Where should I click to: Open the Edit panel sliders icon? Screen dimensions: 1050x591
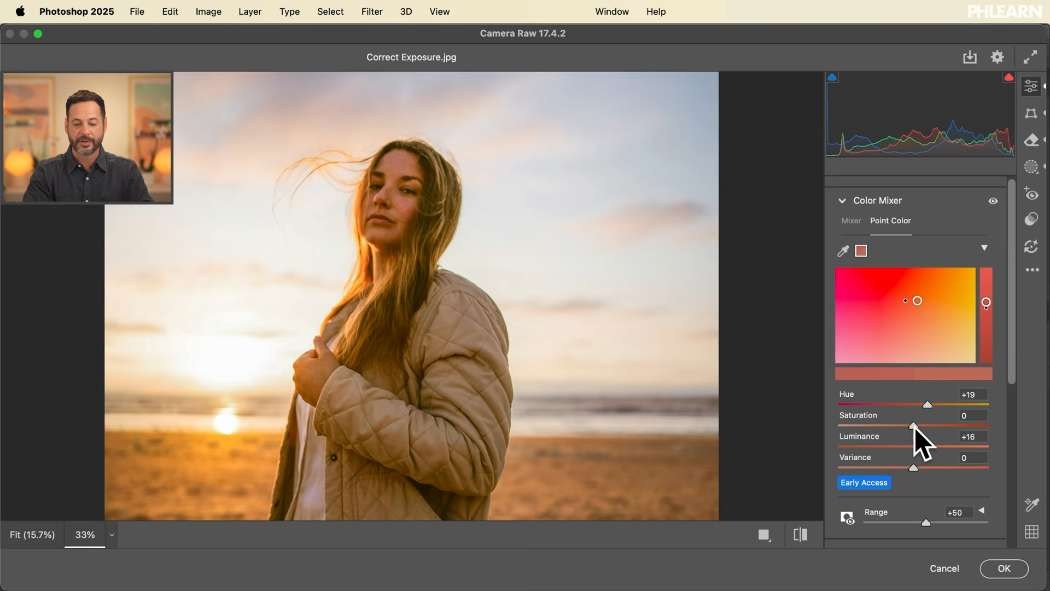pos(1031,86)
